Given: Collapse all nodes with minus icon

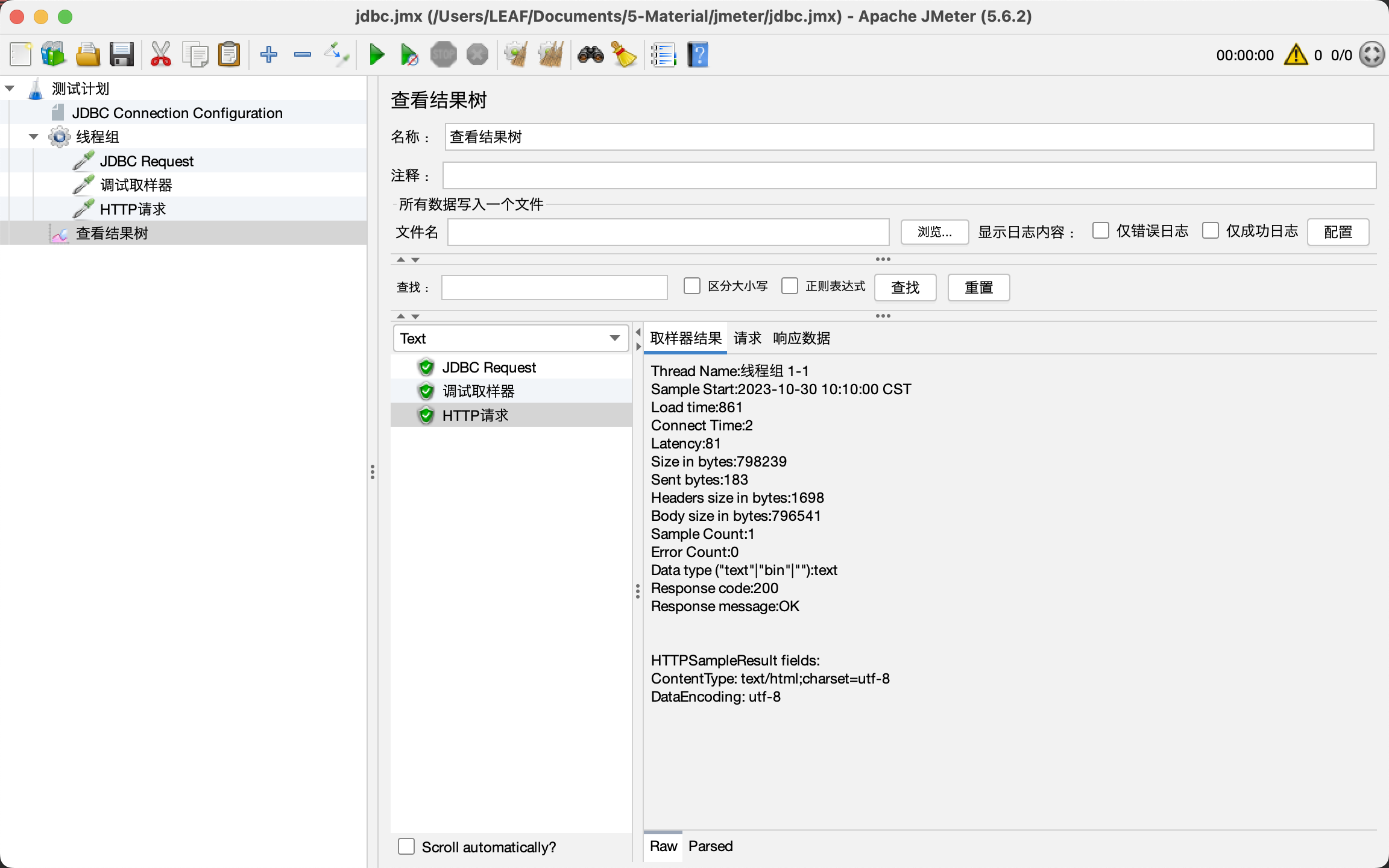Looking at the screenshot, I should pos(303,55).
